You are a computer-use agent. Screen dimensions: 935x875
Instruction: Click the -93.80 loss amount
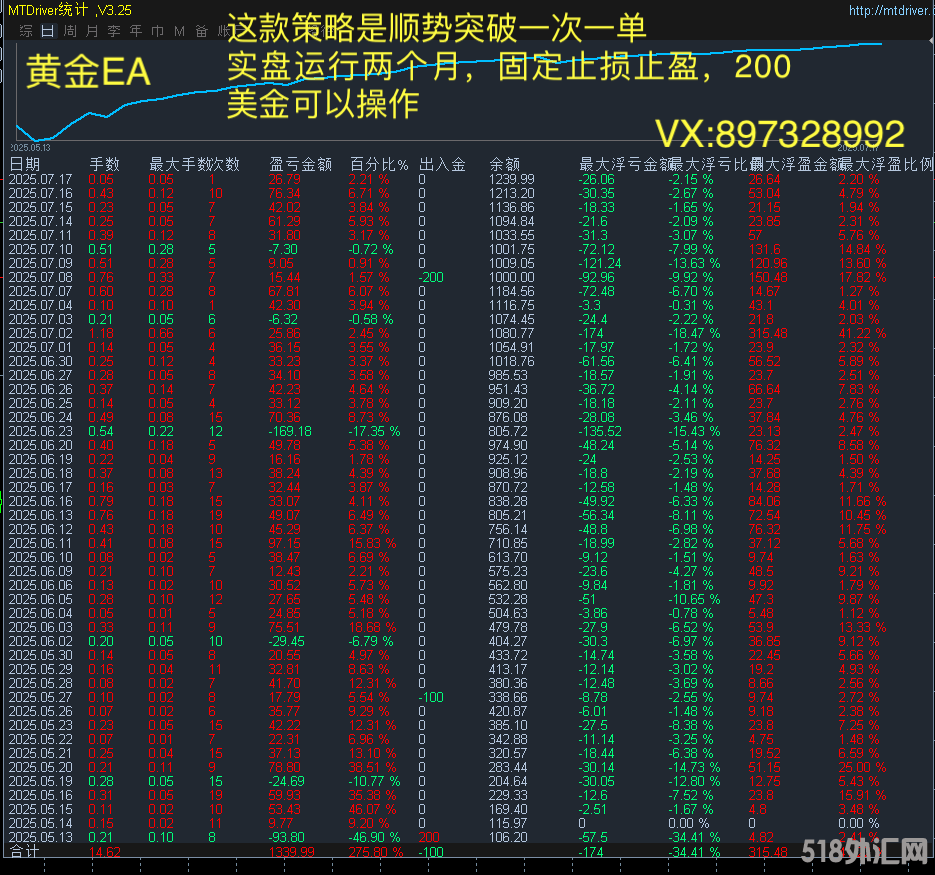286,837
